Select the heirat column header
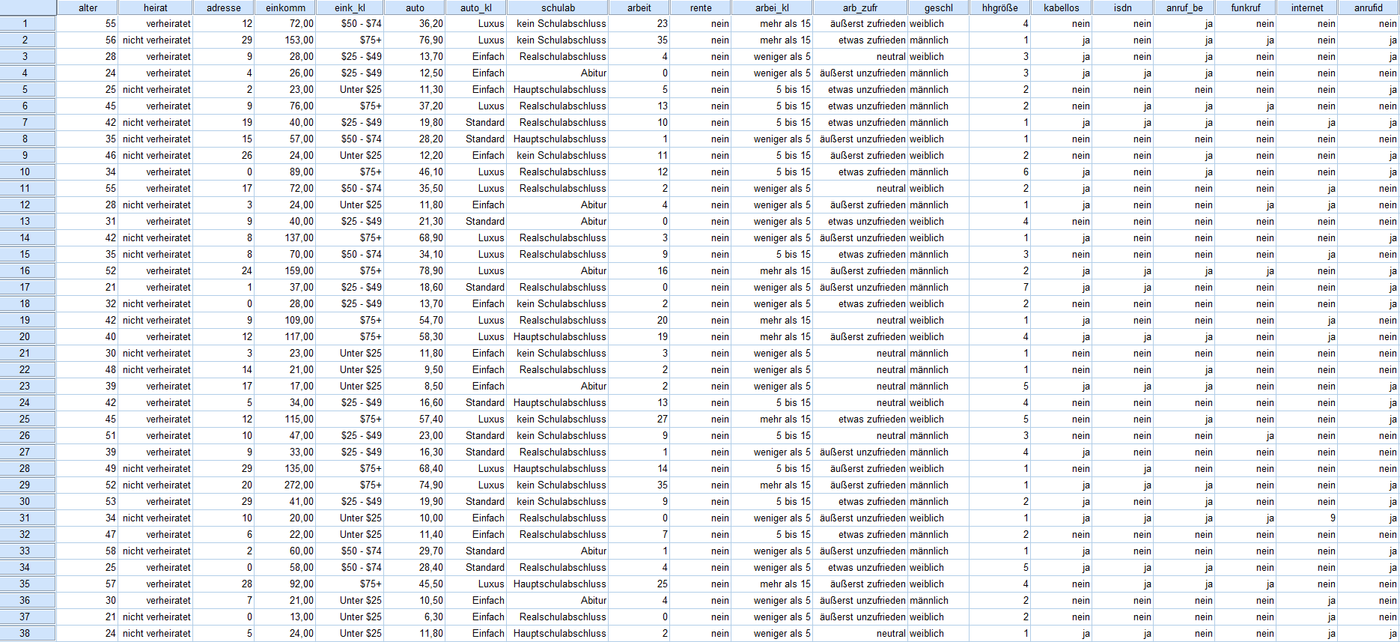The image size is (1400, 642). point(155,7)
